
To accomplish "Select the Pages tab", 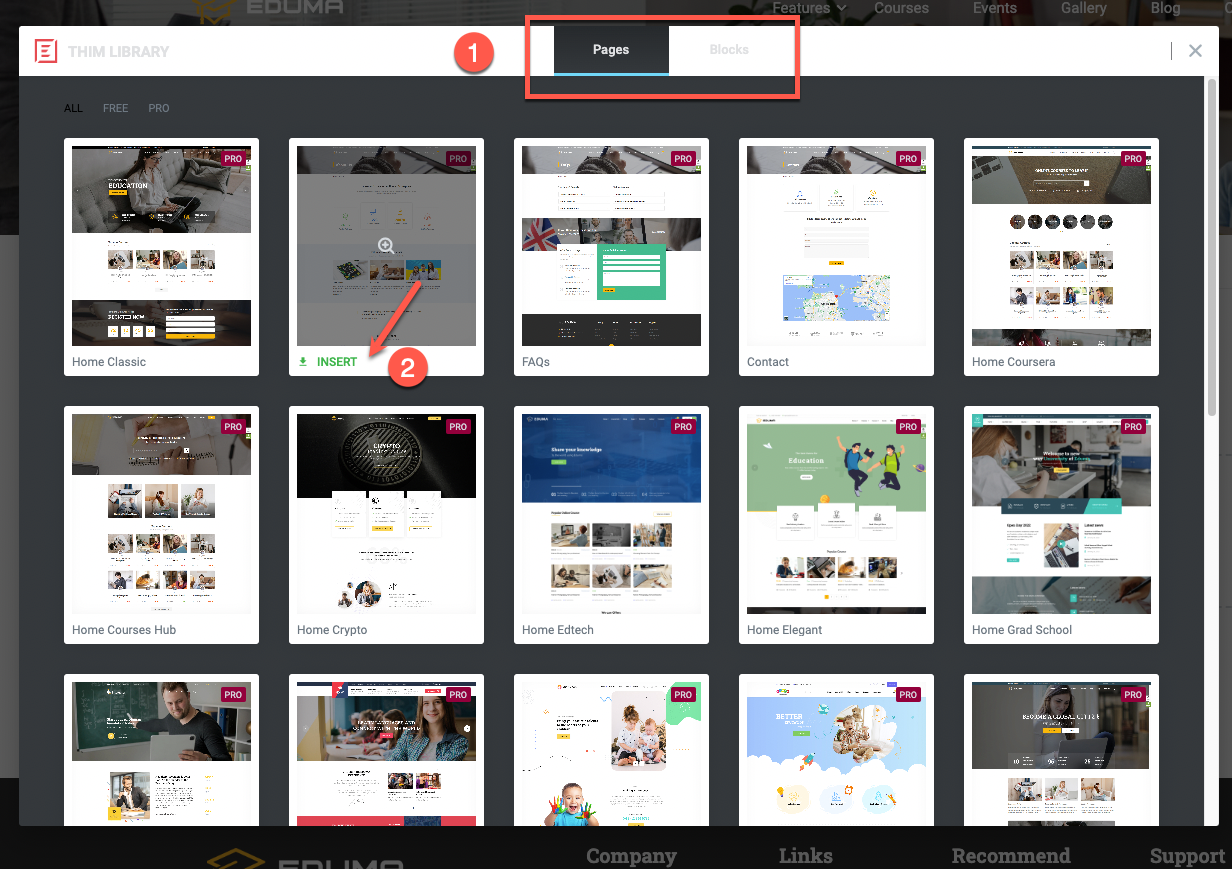I will pyautogui.click(x=611, y=50).
